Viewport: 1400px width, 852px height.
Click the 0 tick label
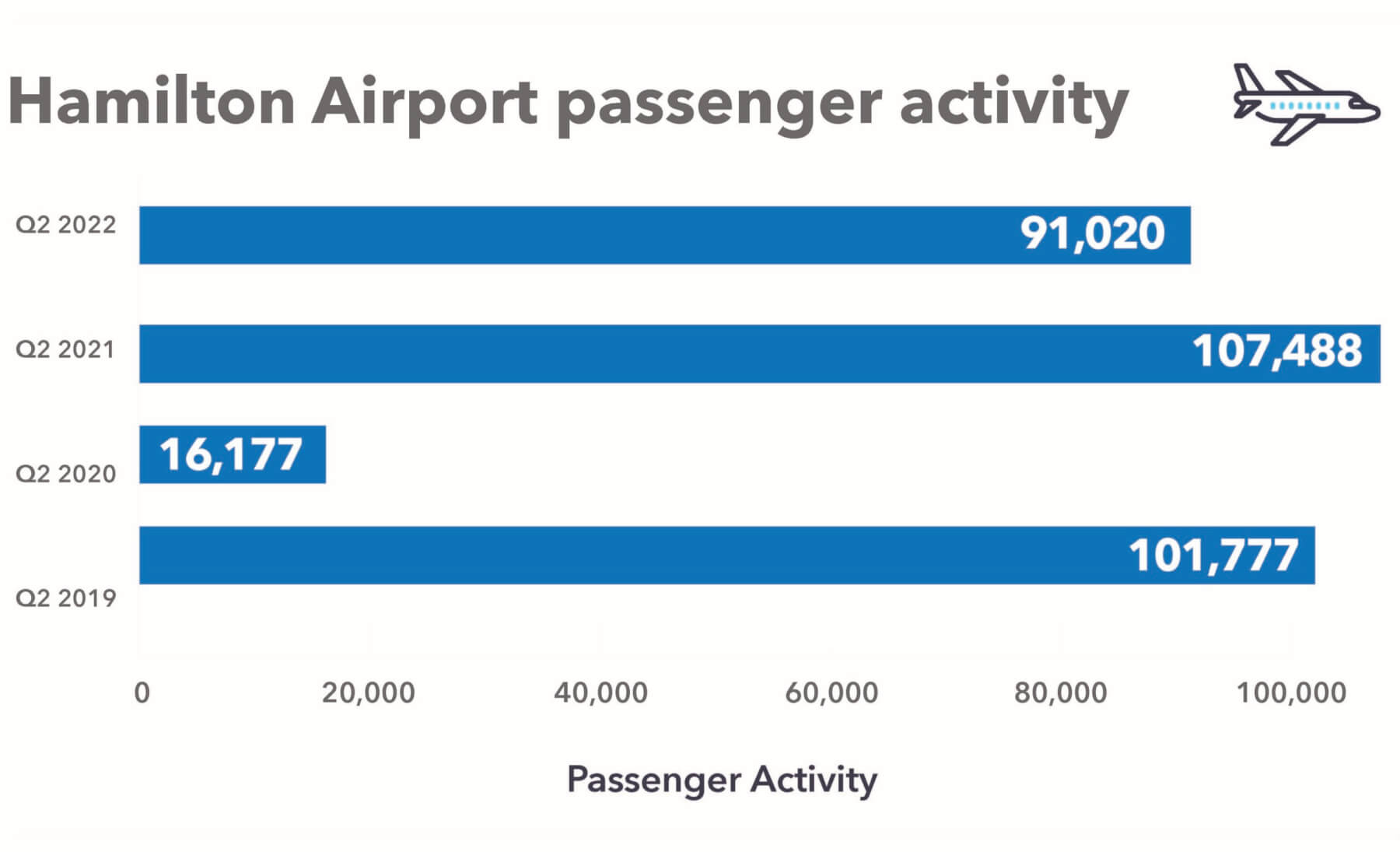142,692
